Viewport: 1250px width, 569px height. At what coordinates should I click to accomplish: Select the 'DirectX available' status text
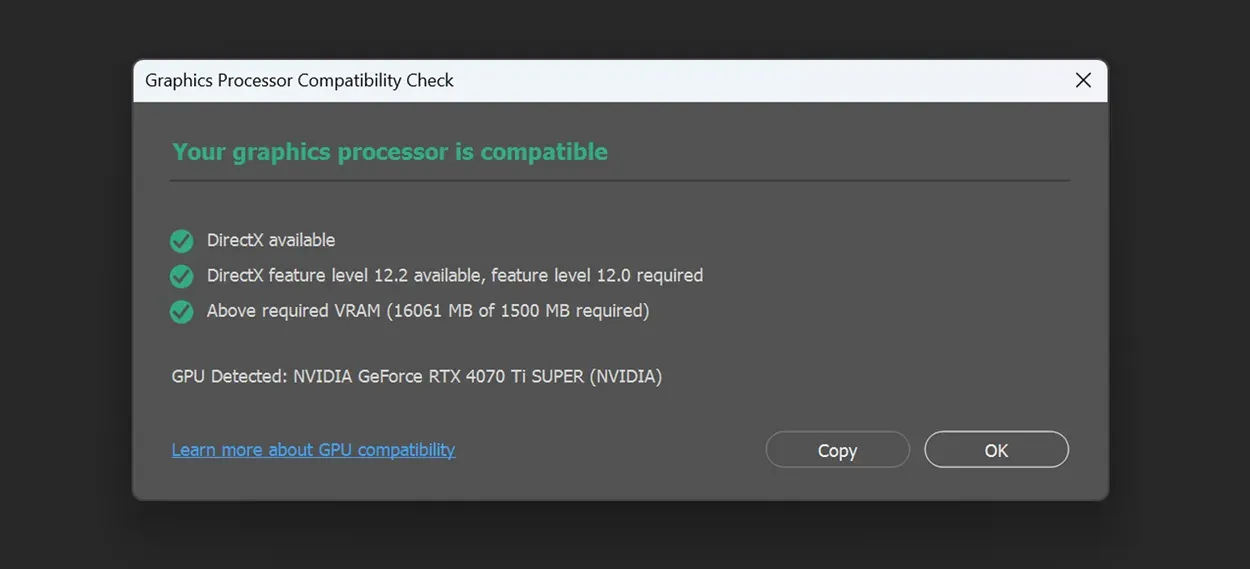coord(271,240)
